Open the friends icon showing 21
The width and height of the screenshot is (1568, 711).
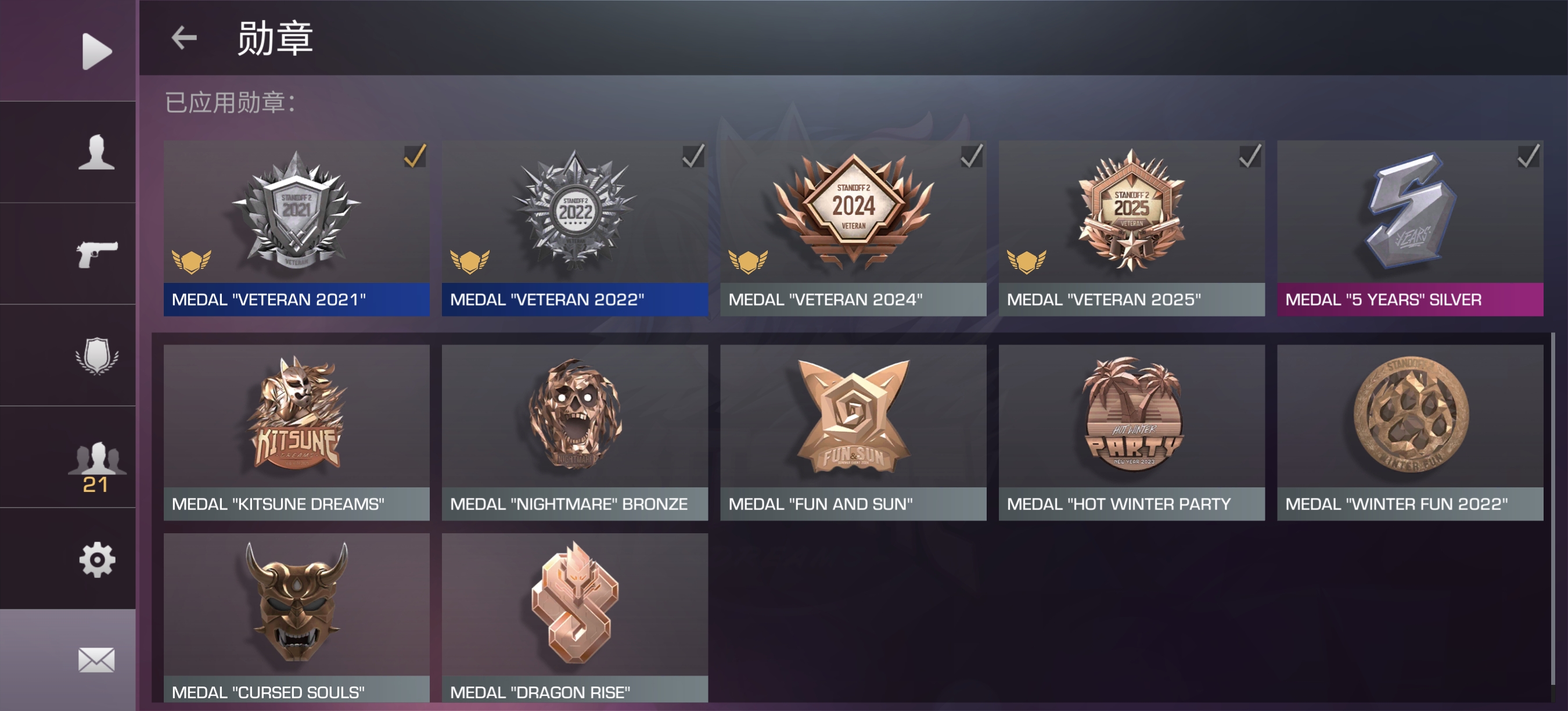coord(97,466)
